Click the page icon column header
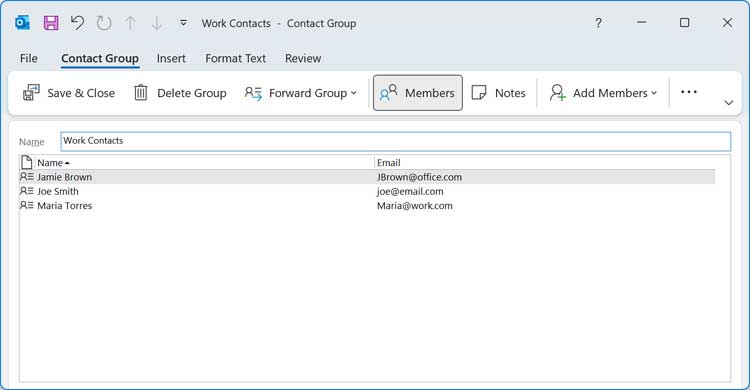This screenshot has width=750, height=390. click(27, 162)
